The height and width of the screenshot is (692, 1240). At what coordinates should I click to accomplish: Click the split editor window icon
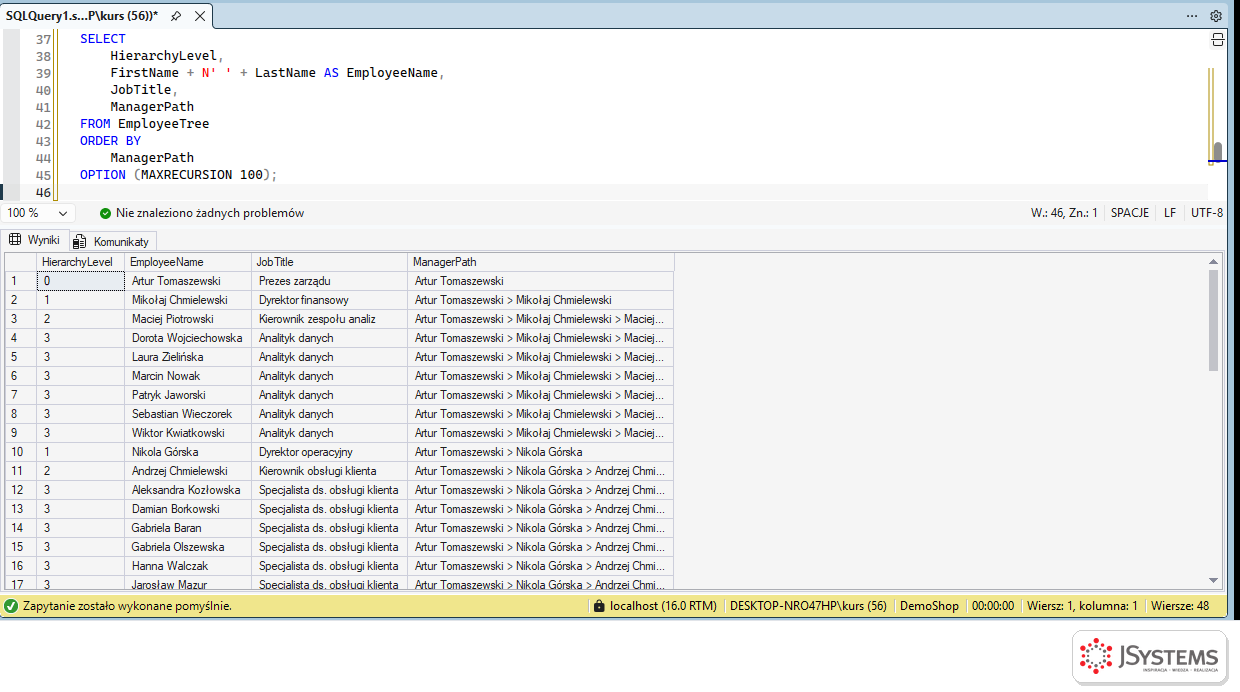coord(1218,39)
